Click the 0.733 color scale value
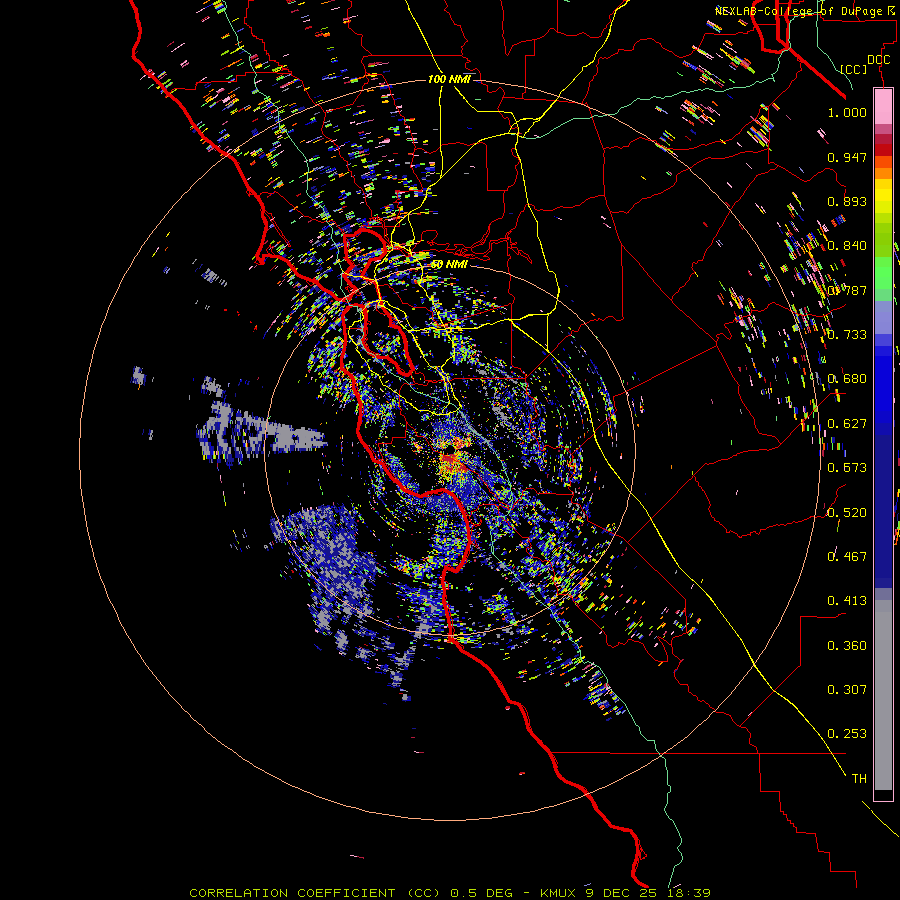This screenshot has width=900, height=900. [847, 335]
